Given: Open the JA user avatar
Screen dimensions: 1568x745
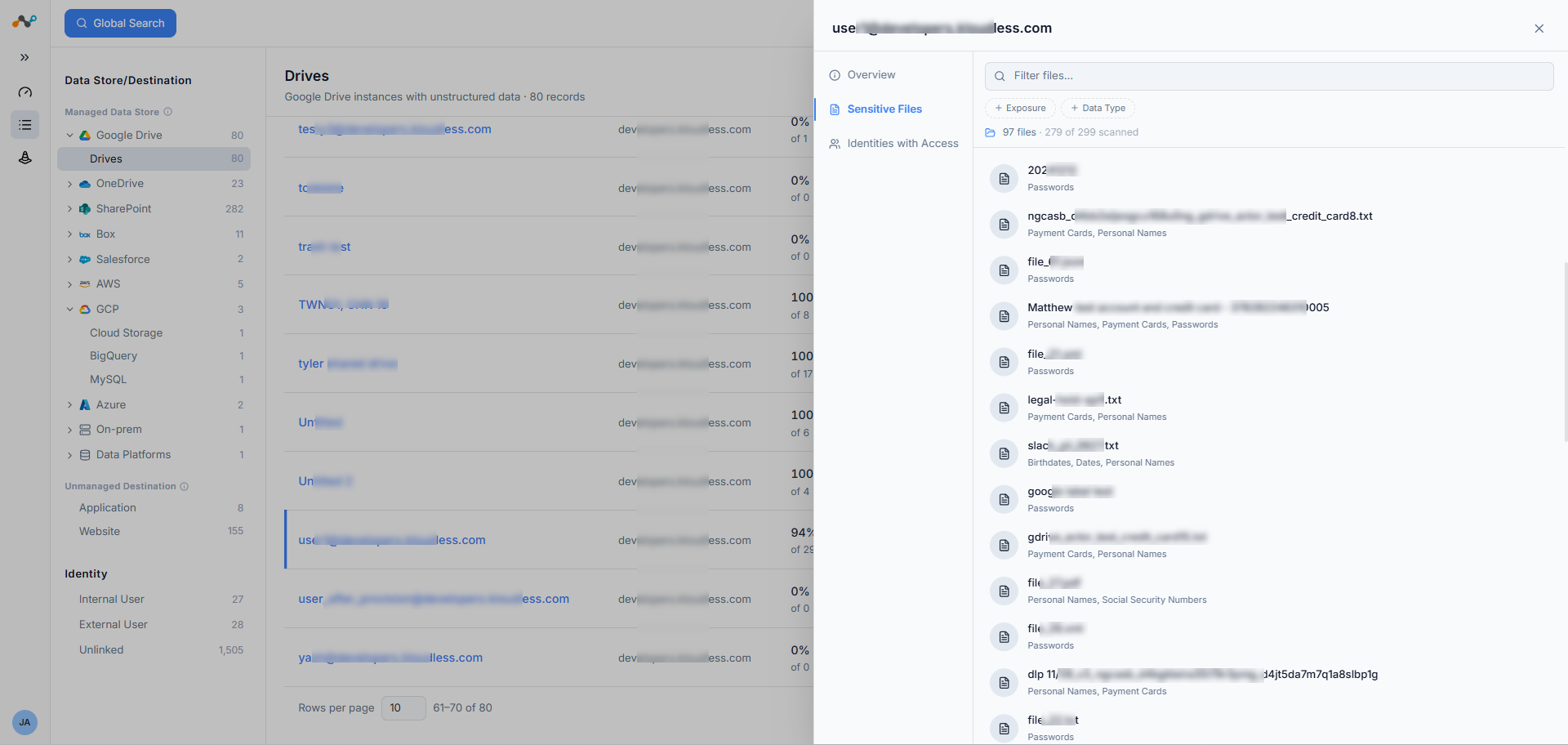Looking at the screenshot, I should coord(24,722).
